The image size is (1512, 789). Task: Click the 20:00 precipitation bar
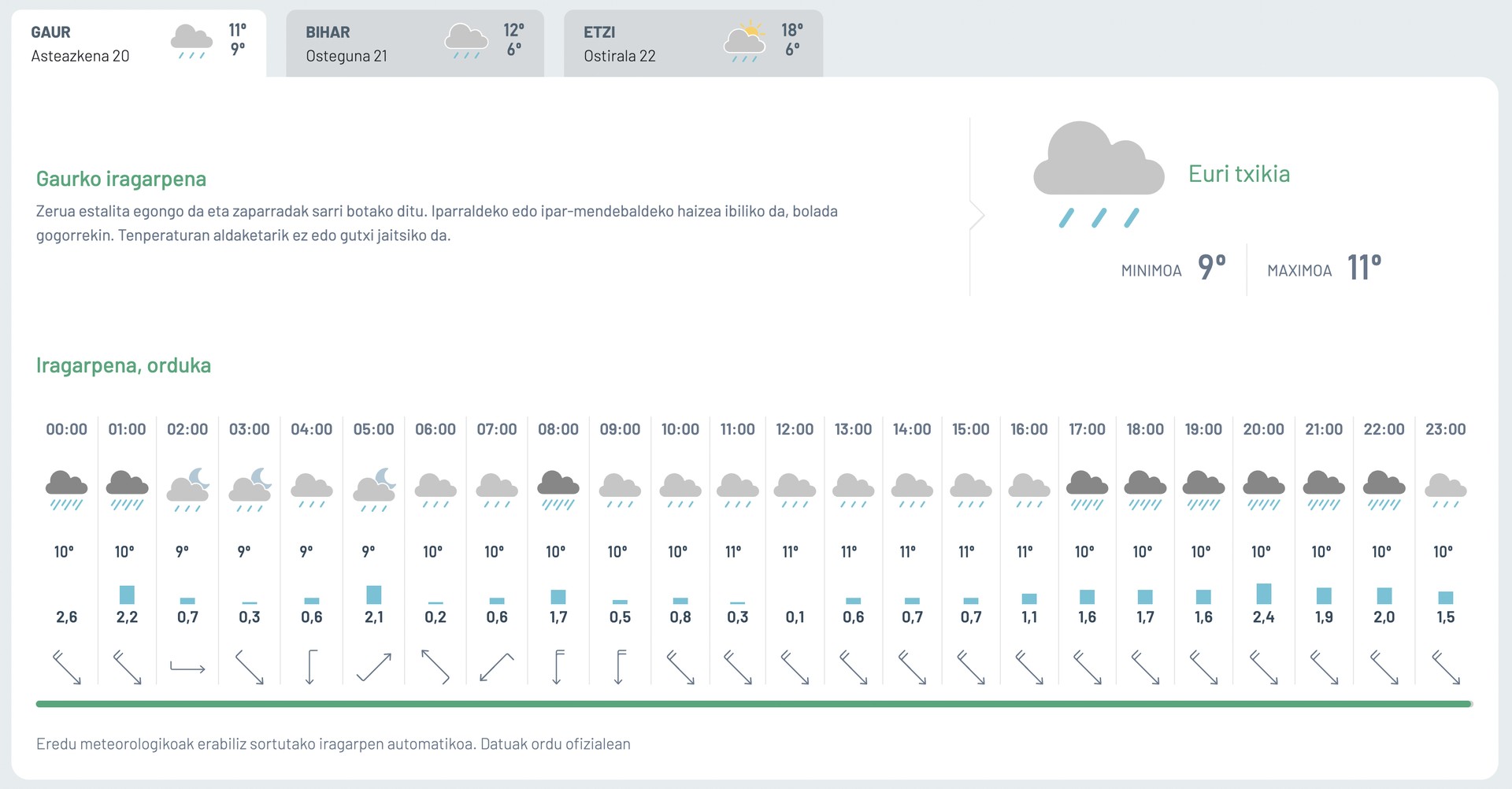pyautogui.click(x=1264, y=594)
